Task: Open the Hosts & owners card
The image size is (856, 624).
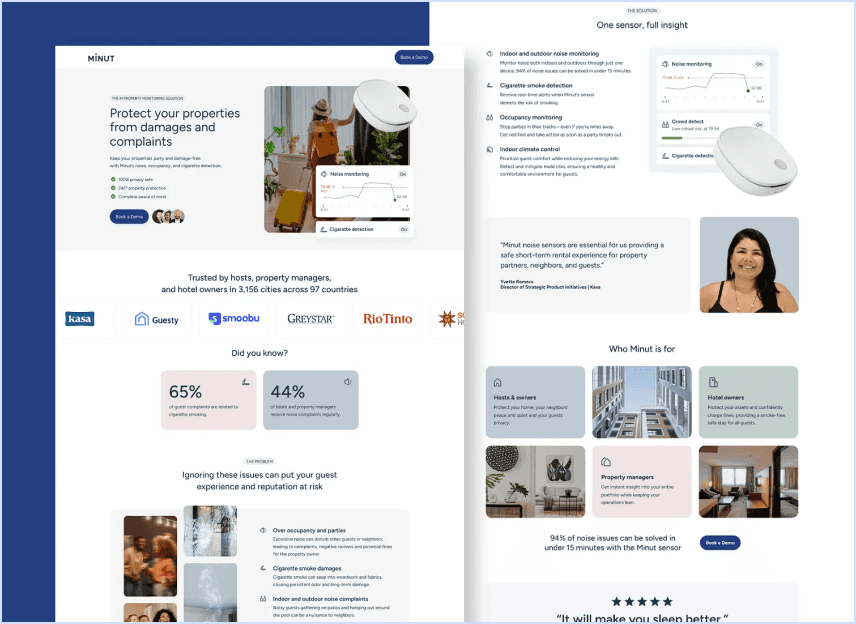Action: pyautogui.click(x=535, y=402)
